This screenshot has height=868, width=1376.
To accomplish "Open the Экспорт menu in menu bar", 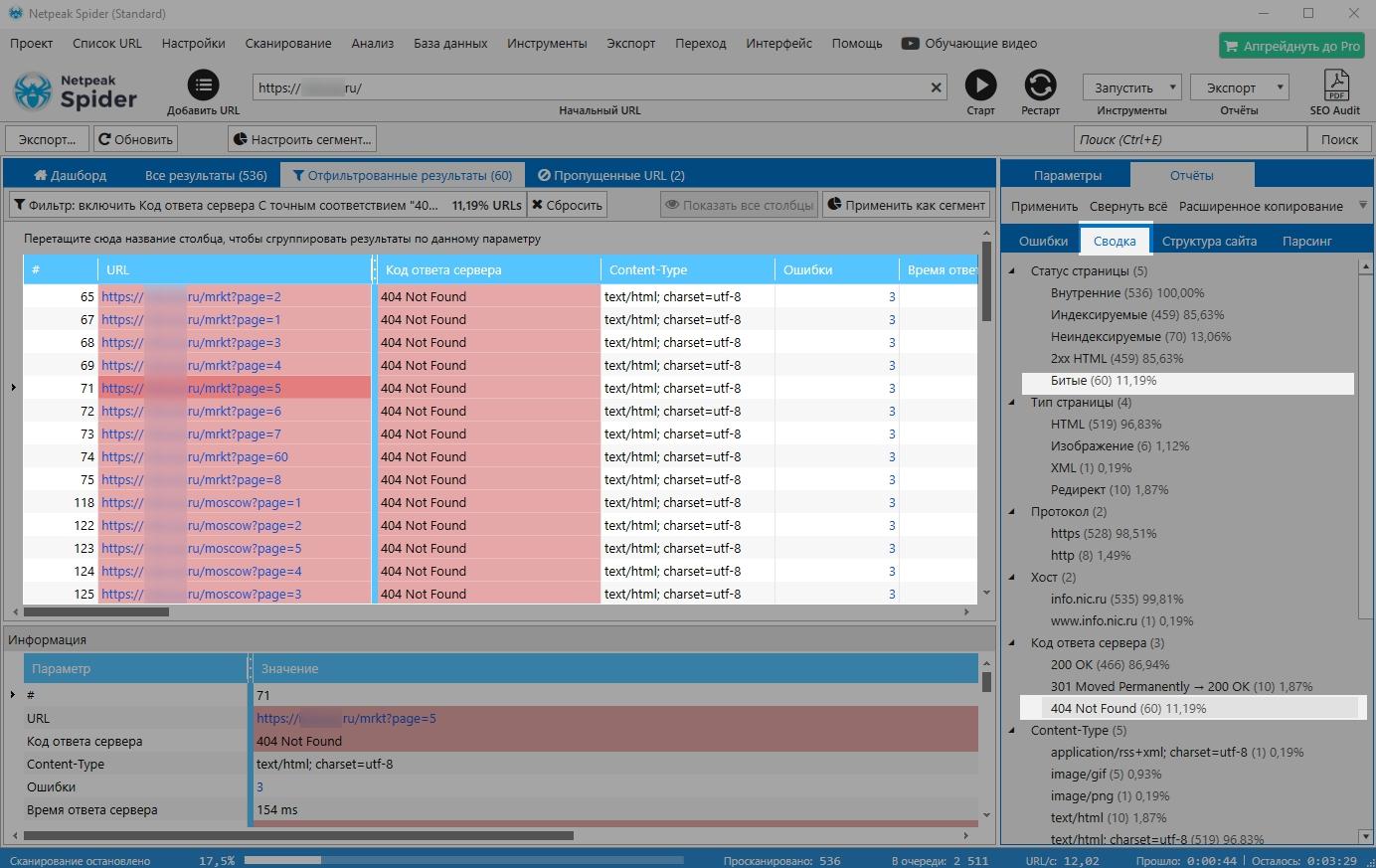I will 631,44.
